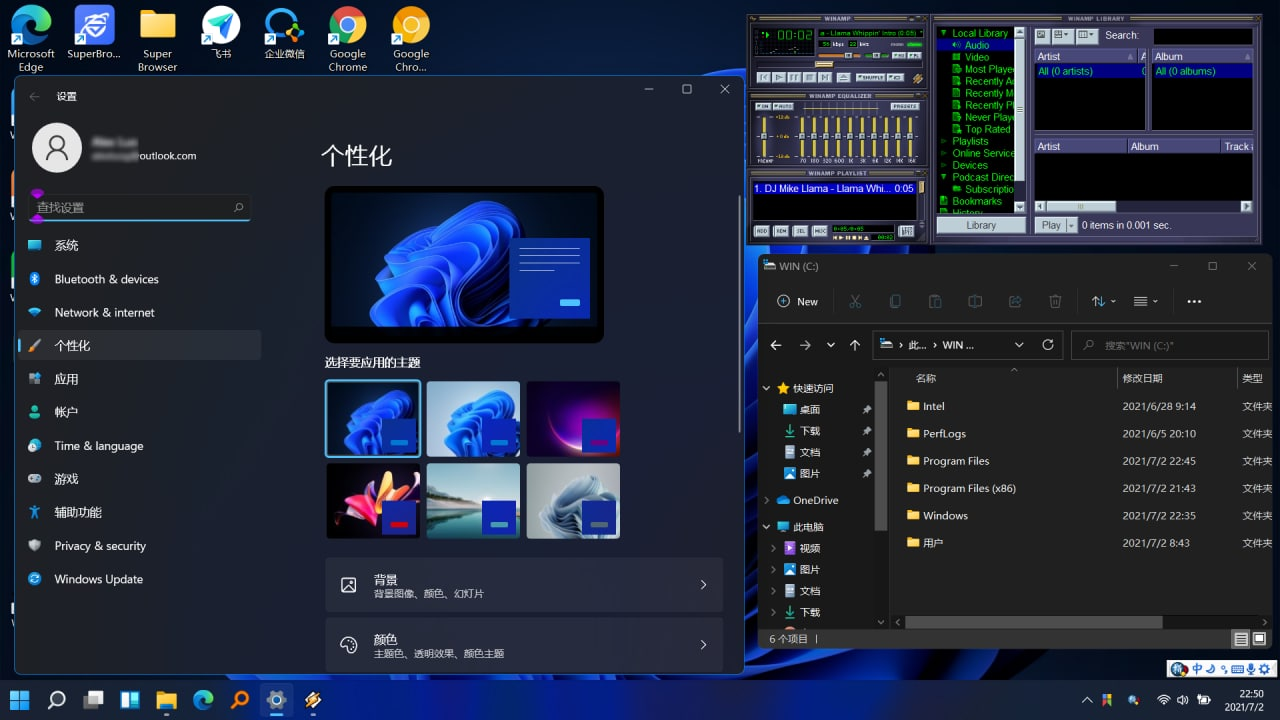Select the sunset lake theme thumbnail
The image size is (1280, 720).
click(x=473, y=500)
